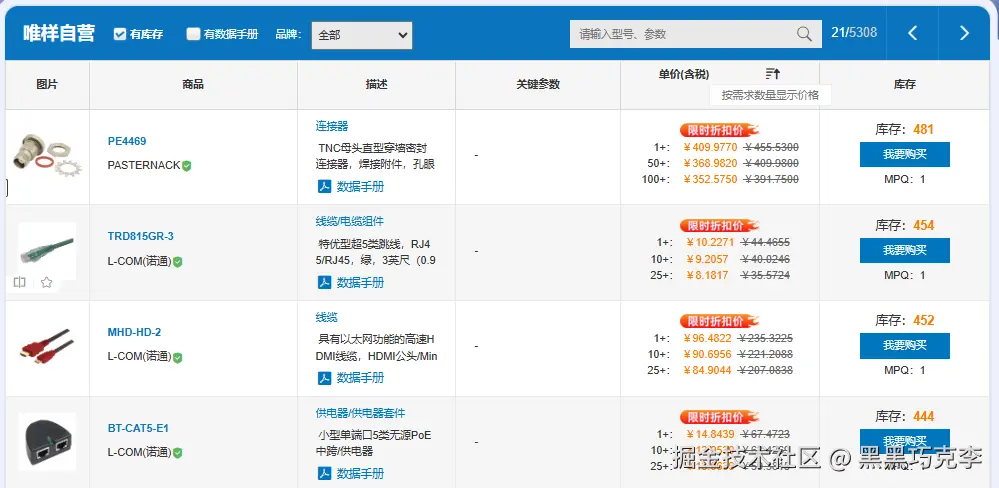Click 限时折扣价 badge in TRD815GR-3 row

pos(719,226)
